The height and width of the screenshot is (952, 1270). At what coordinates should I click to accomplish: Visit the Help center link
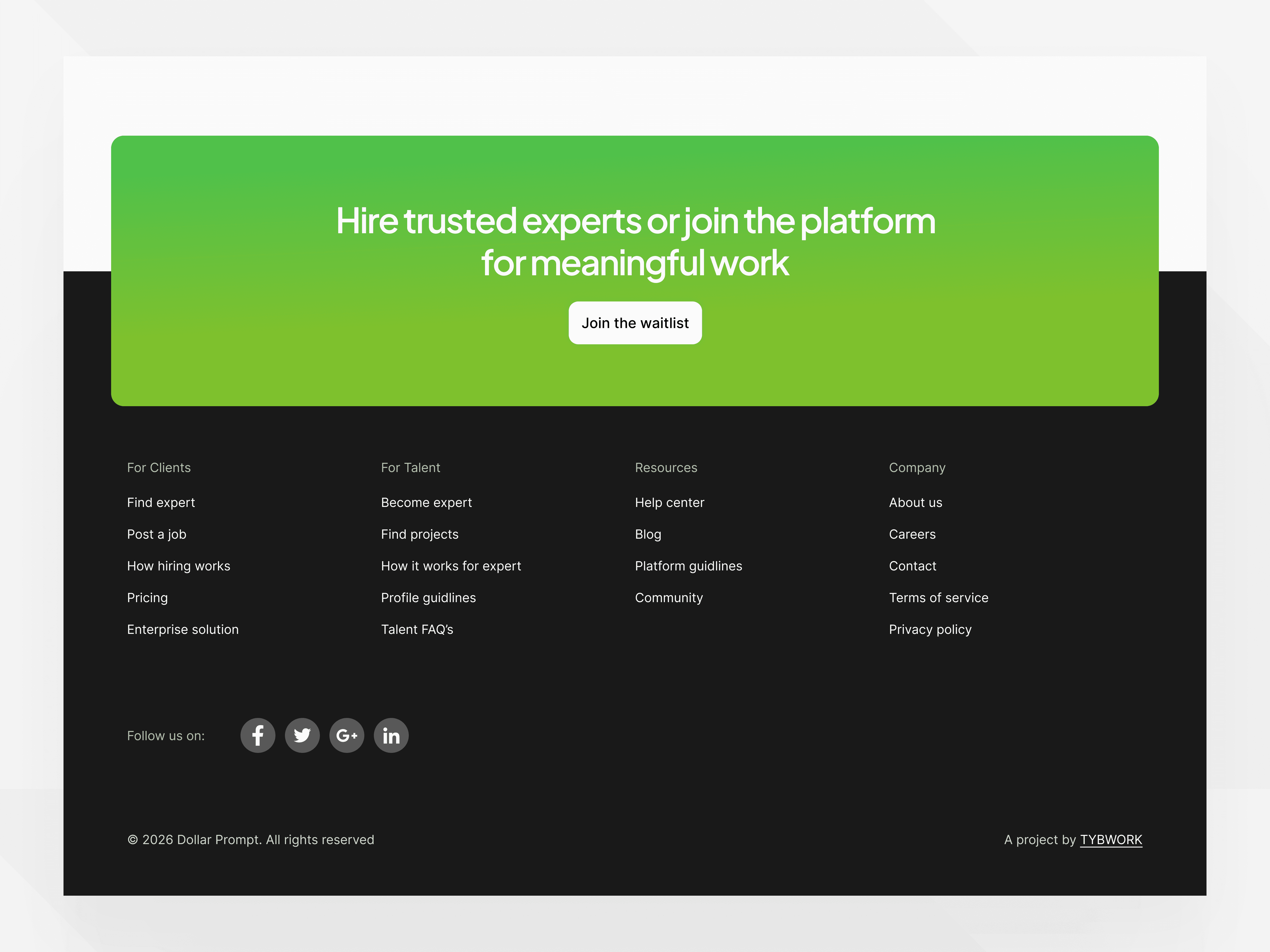click(669, 503)
